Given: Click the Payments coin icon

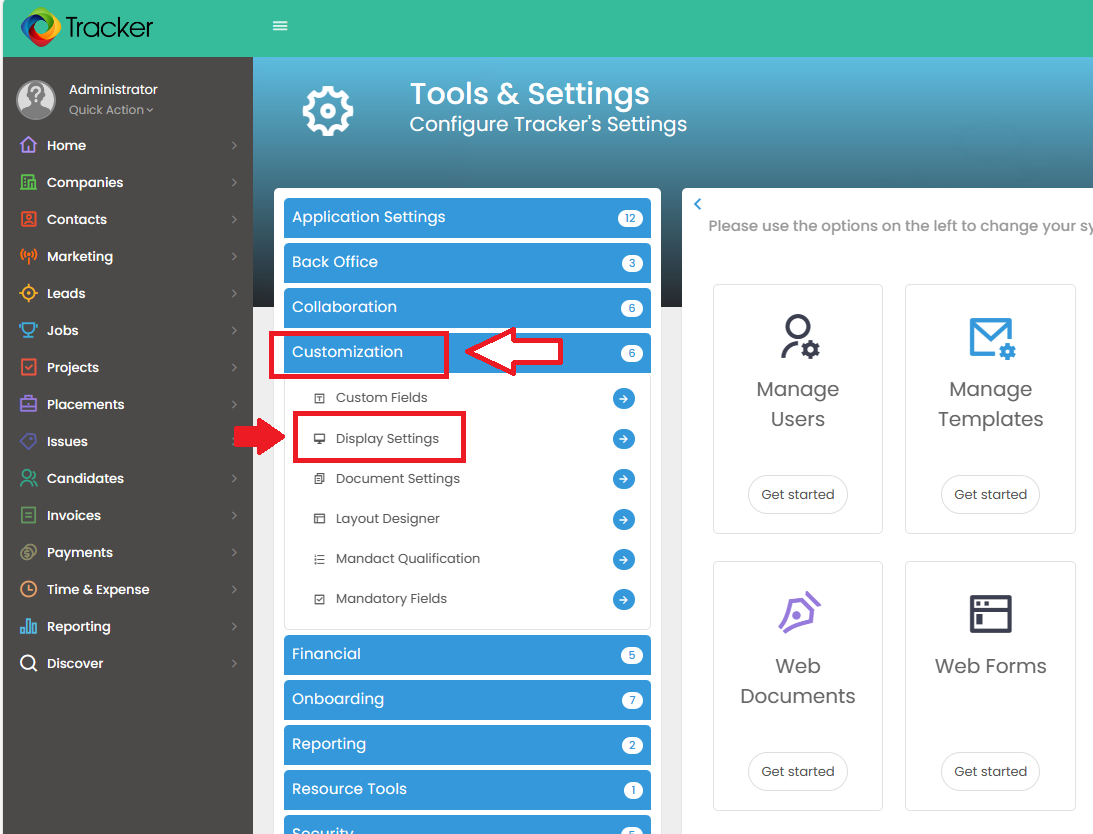Looking at the screenshot, I should coord(29,552).
